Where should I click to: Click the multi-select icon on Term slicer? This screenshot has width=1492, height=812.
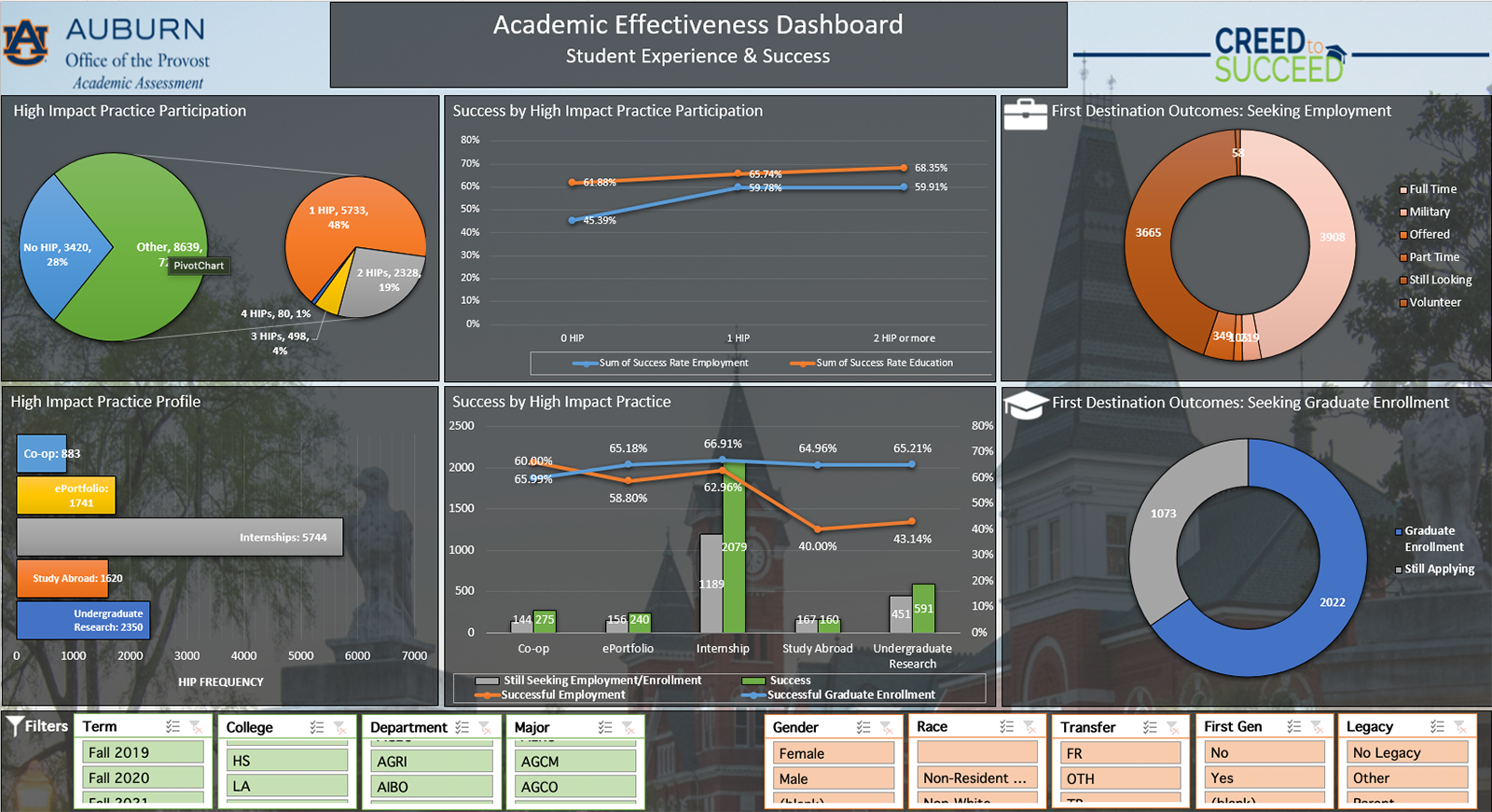(x=173, y=727)
